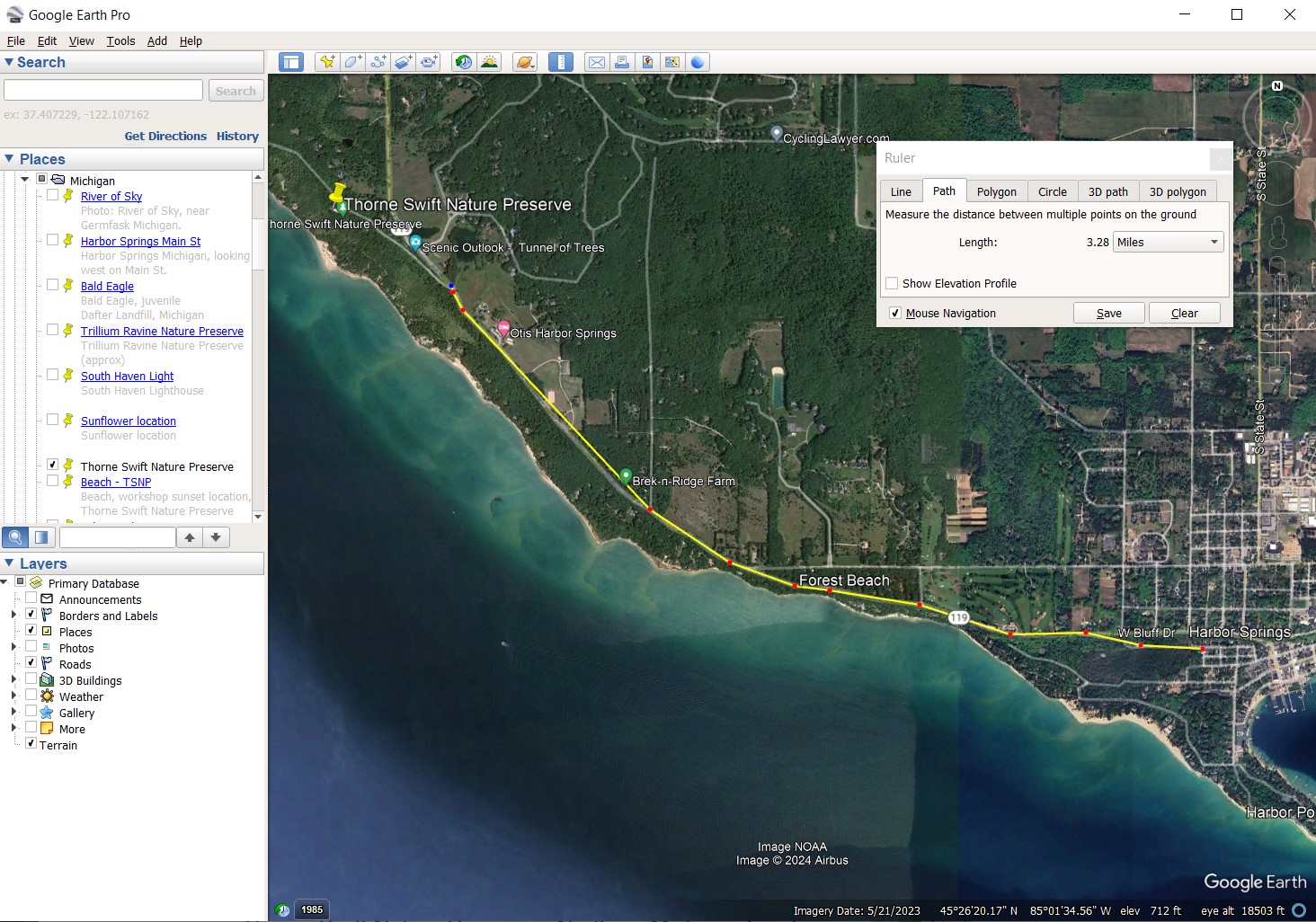Save the ruler path measurement
The image size is (1316, 922).
pos(1109,313)
